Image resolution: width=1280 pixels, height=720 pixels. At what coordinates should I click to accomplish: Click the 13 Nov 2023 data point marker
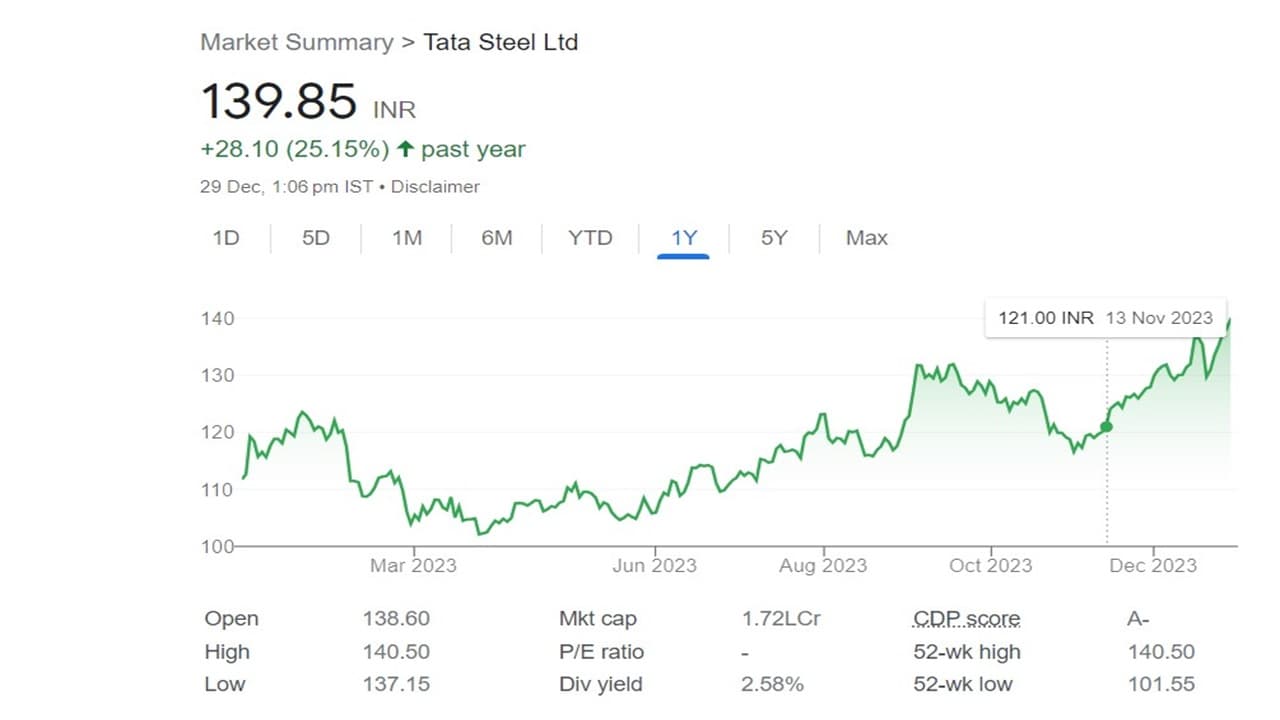(1106, 427)
